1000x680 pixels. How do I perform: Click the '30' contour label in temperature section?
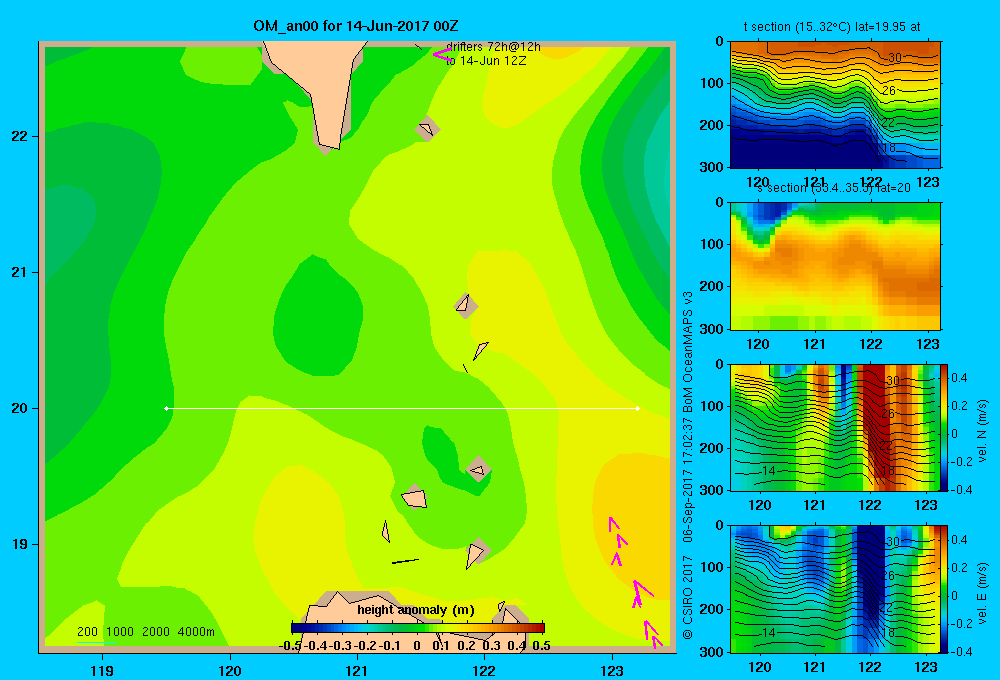pos(895,57)
